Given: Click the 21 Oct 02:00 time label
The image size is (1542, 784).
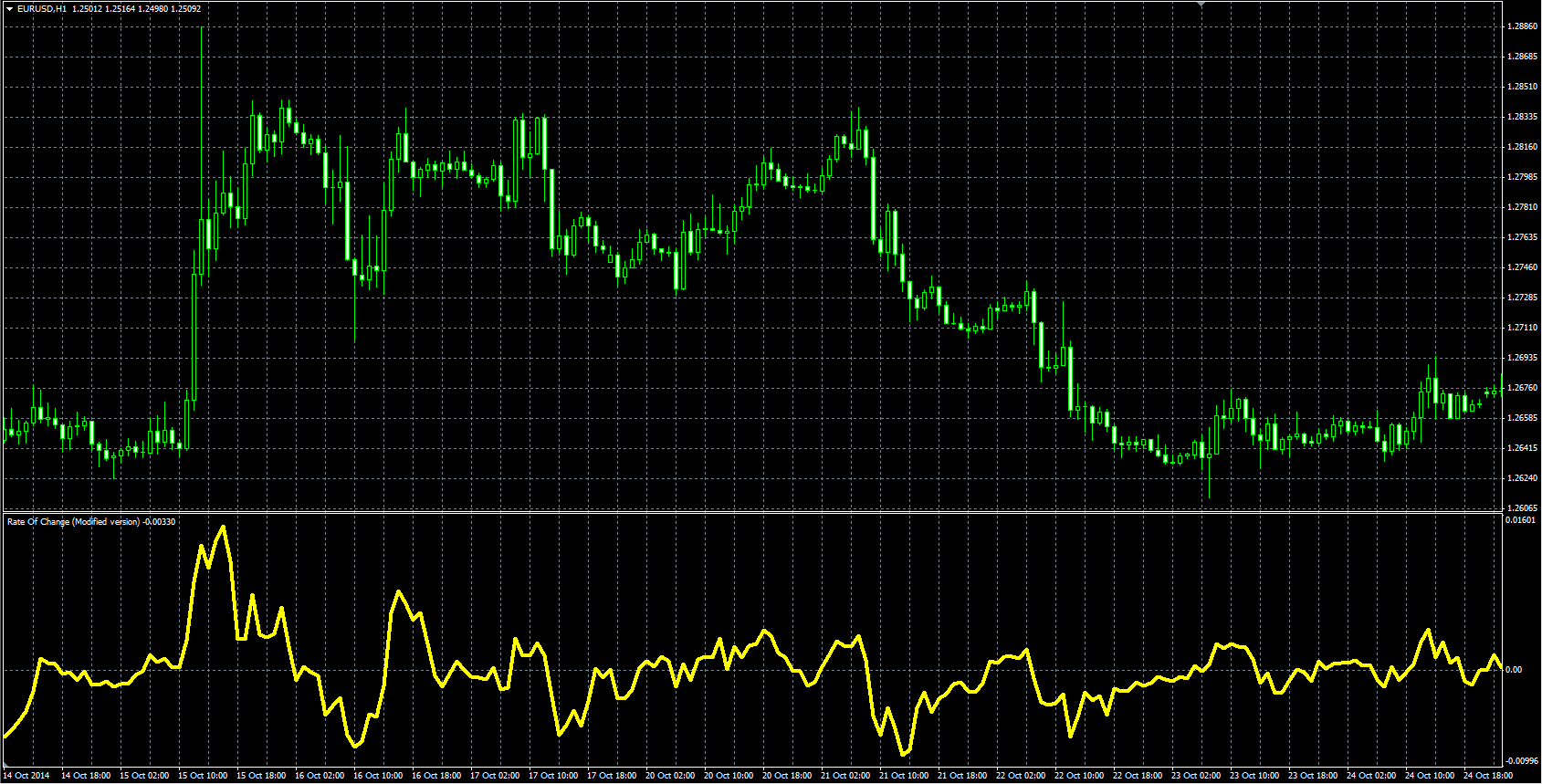Looking at the screenshot, I should pyautogui.click(x=845, y=776).
